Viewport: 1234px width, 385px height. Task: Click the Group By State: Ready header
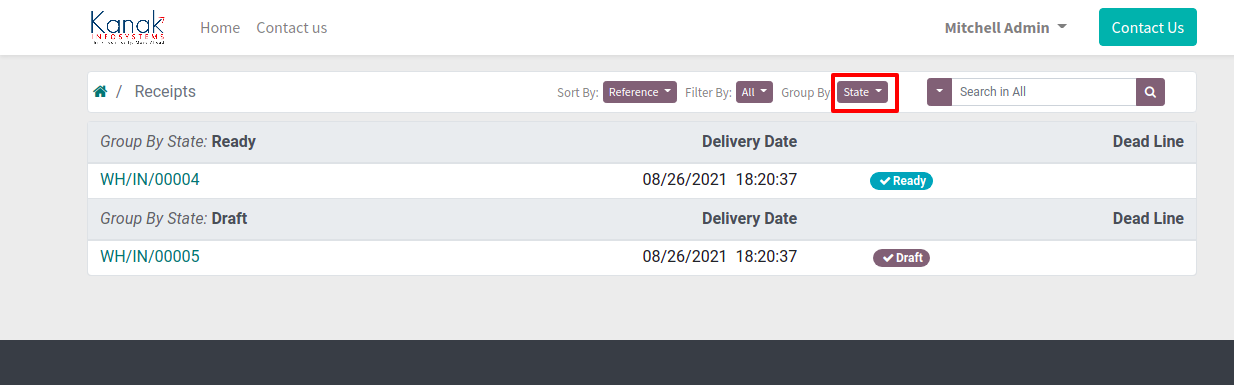pyautogui.click(x=178, y=142)
